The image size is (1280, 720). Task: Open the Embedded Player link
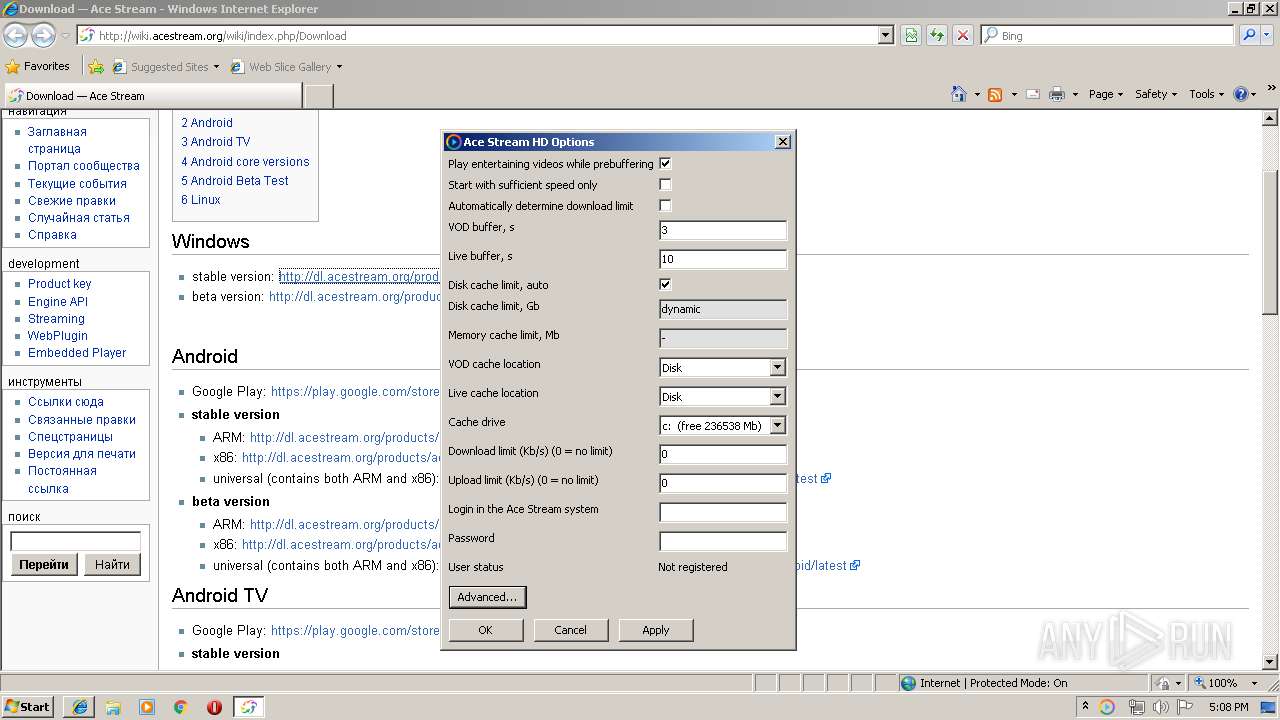[77, 353]
